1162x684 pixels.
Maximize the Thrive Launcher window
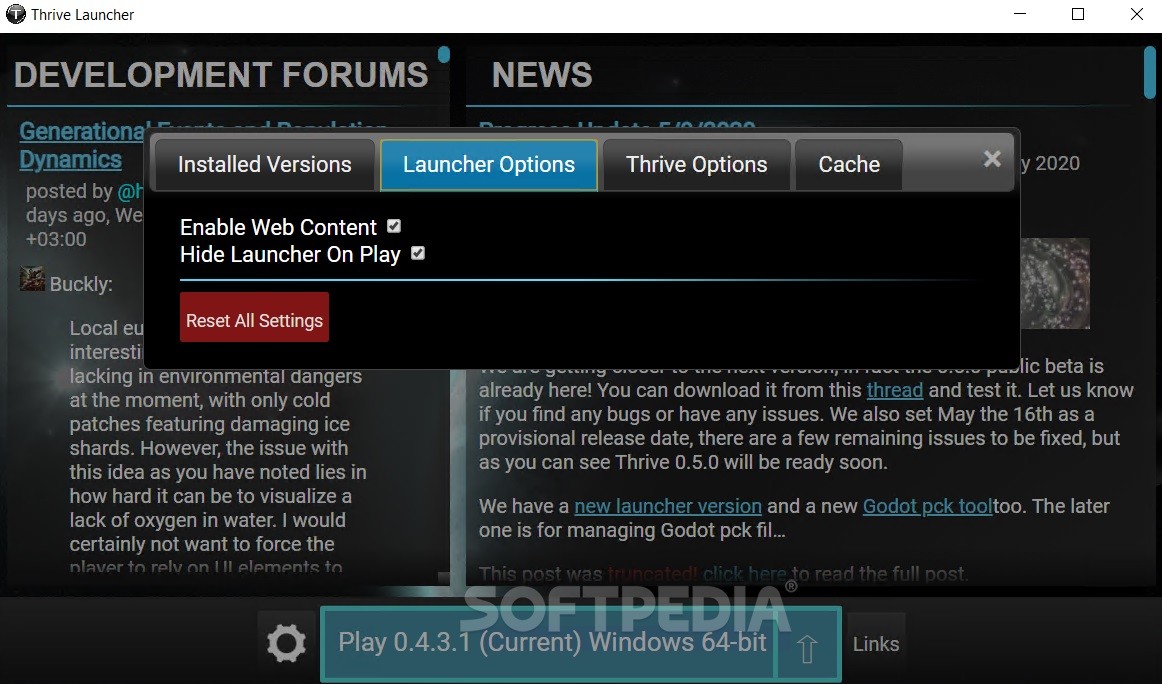click(x=1078, y=15)
